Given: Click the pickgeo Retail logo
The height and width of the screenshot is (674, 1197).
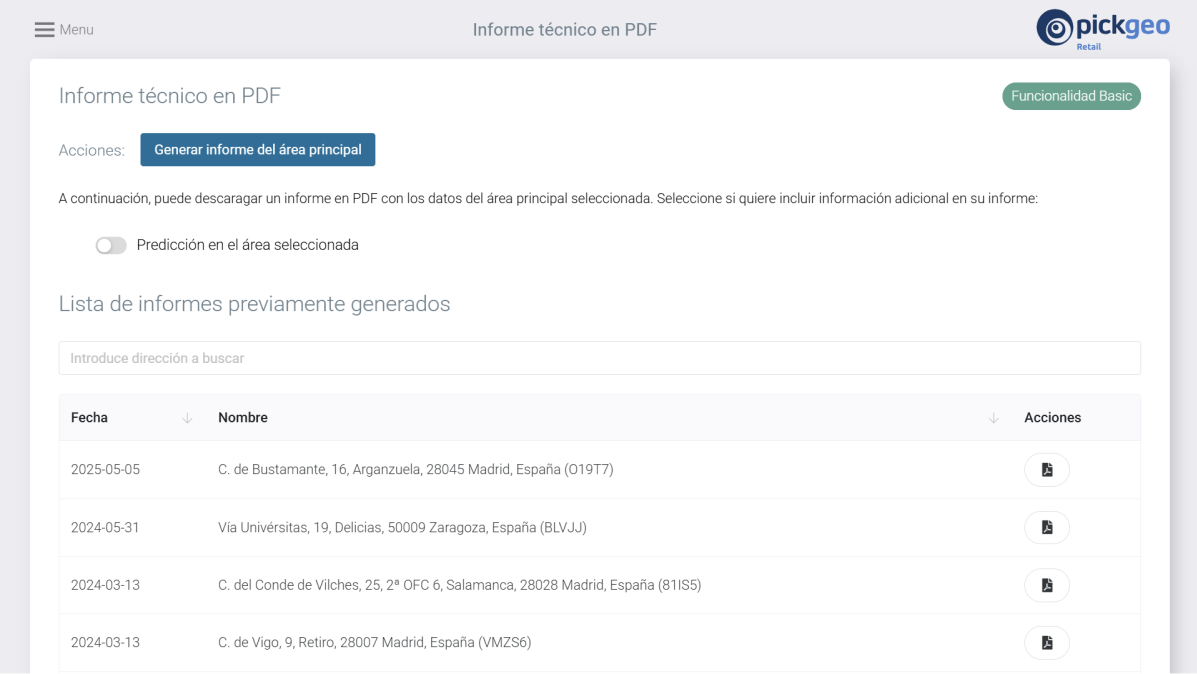Looking at the screenshot, I should tap(1102, 30).
